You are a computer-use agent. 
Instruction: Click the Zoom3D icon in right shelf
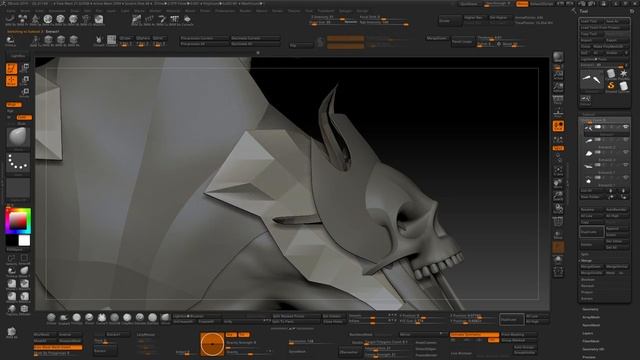[558, 196]
